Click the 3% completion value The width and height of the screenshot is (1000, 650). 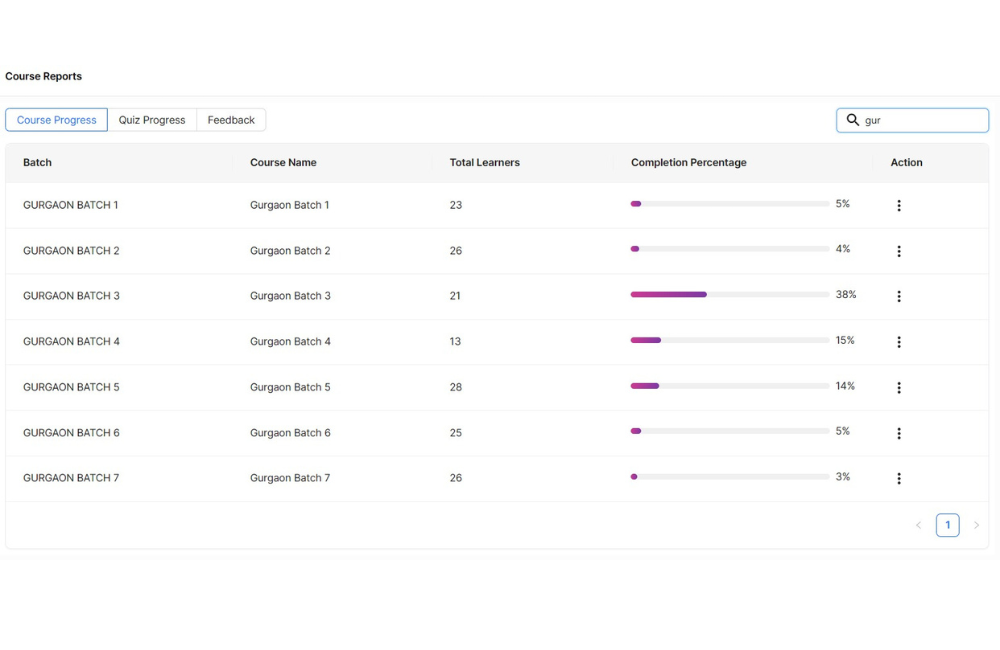pos(842,477)
